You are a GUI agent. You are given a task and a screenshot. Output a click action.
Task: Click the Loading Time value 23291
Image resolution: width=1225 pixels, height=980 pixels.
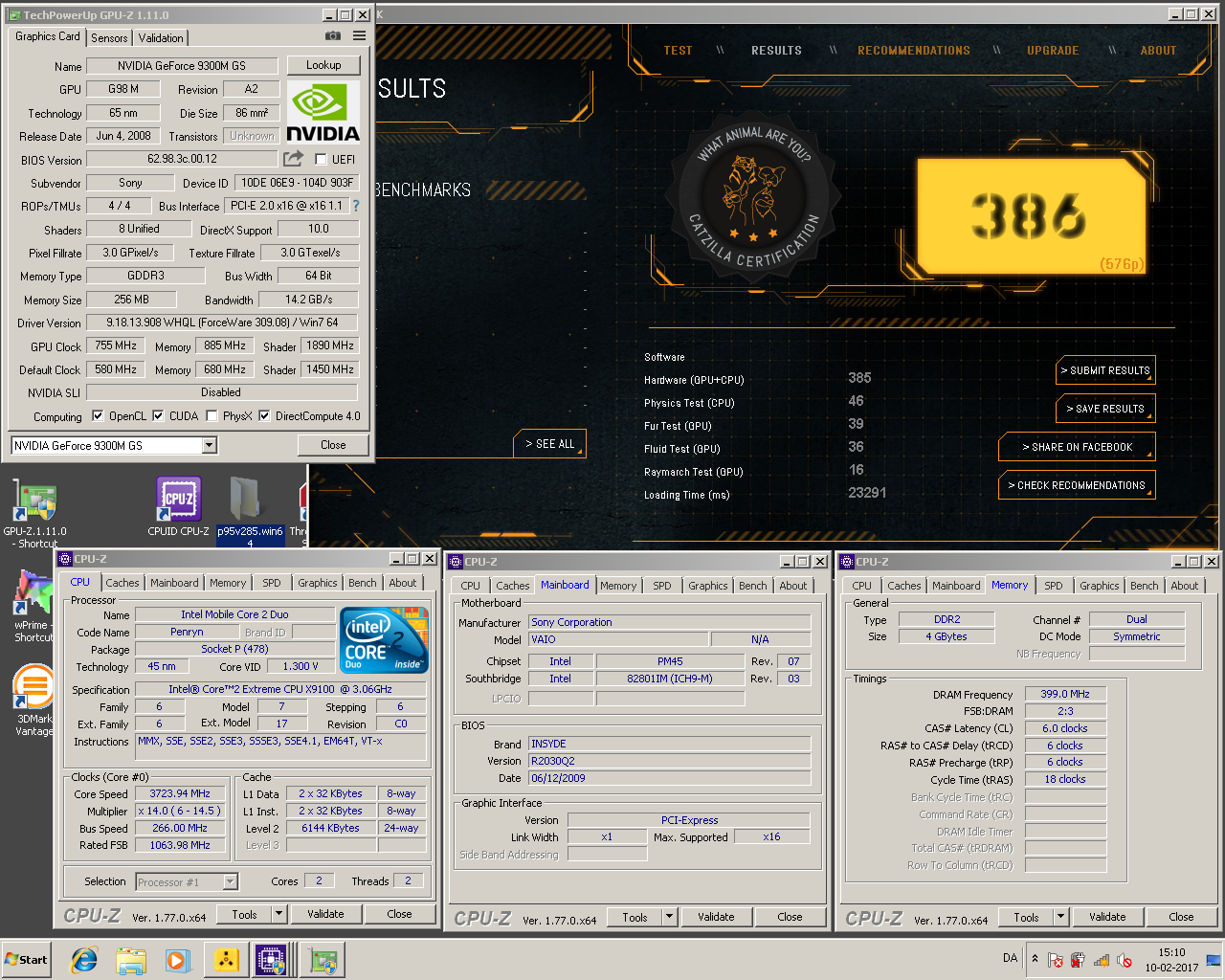point(867,493)
